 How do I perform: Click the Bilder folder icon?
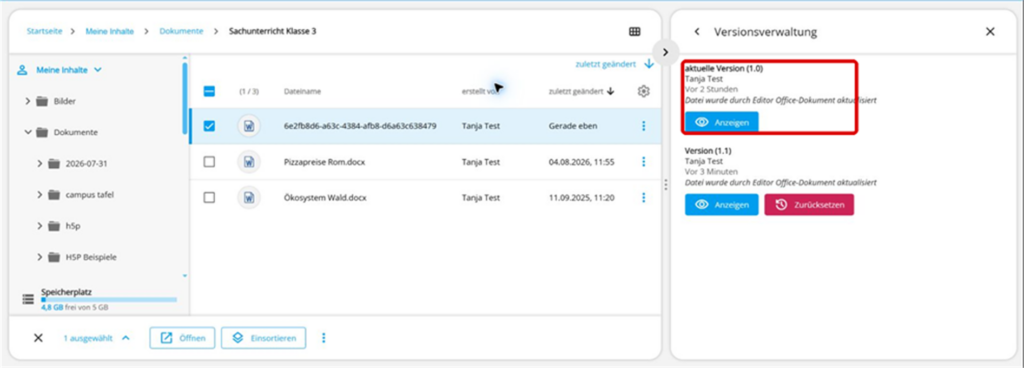42,101
